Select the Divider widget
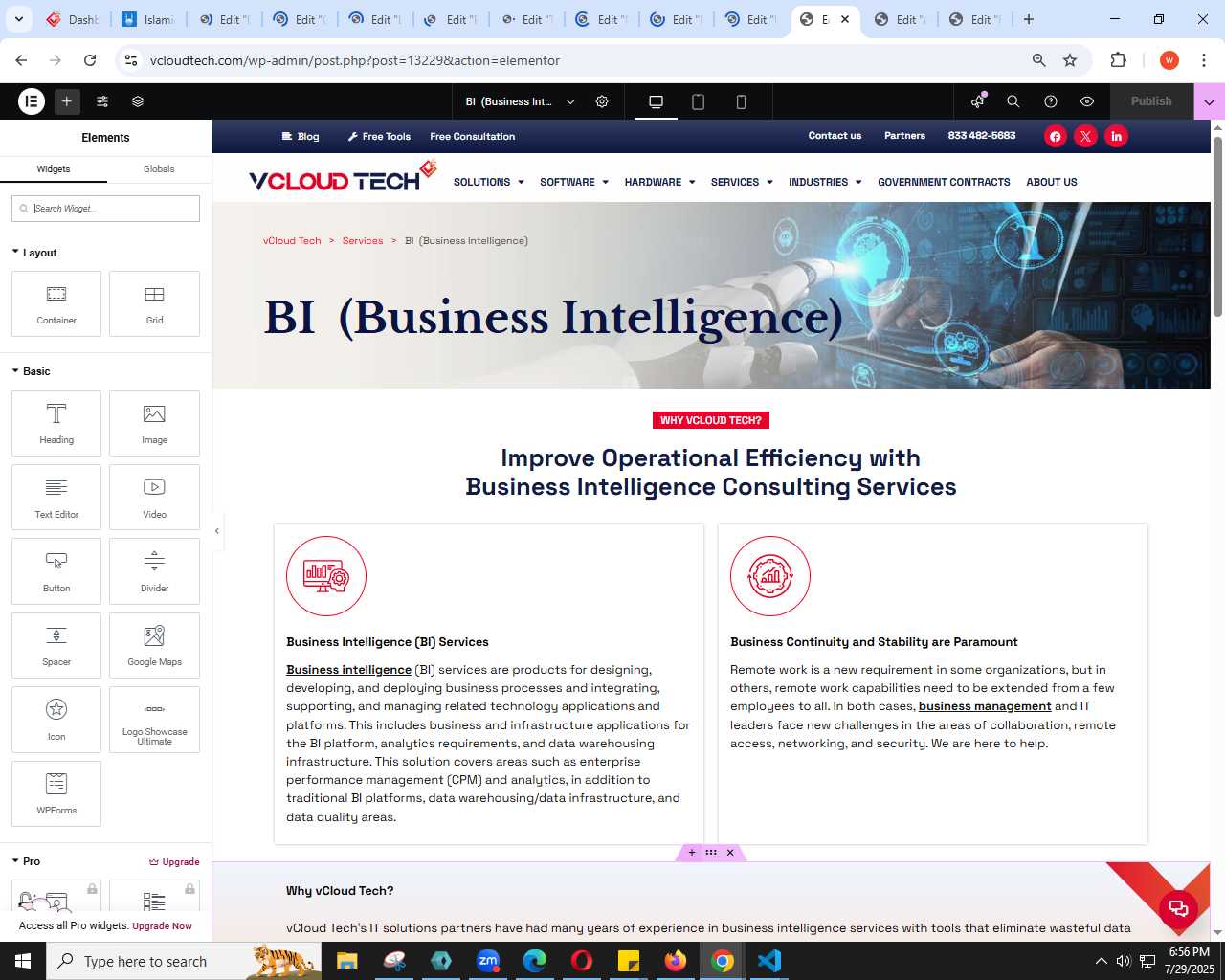 pos(154,571)
